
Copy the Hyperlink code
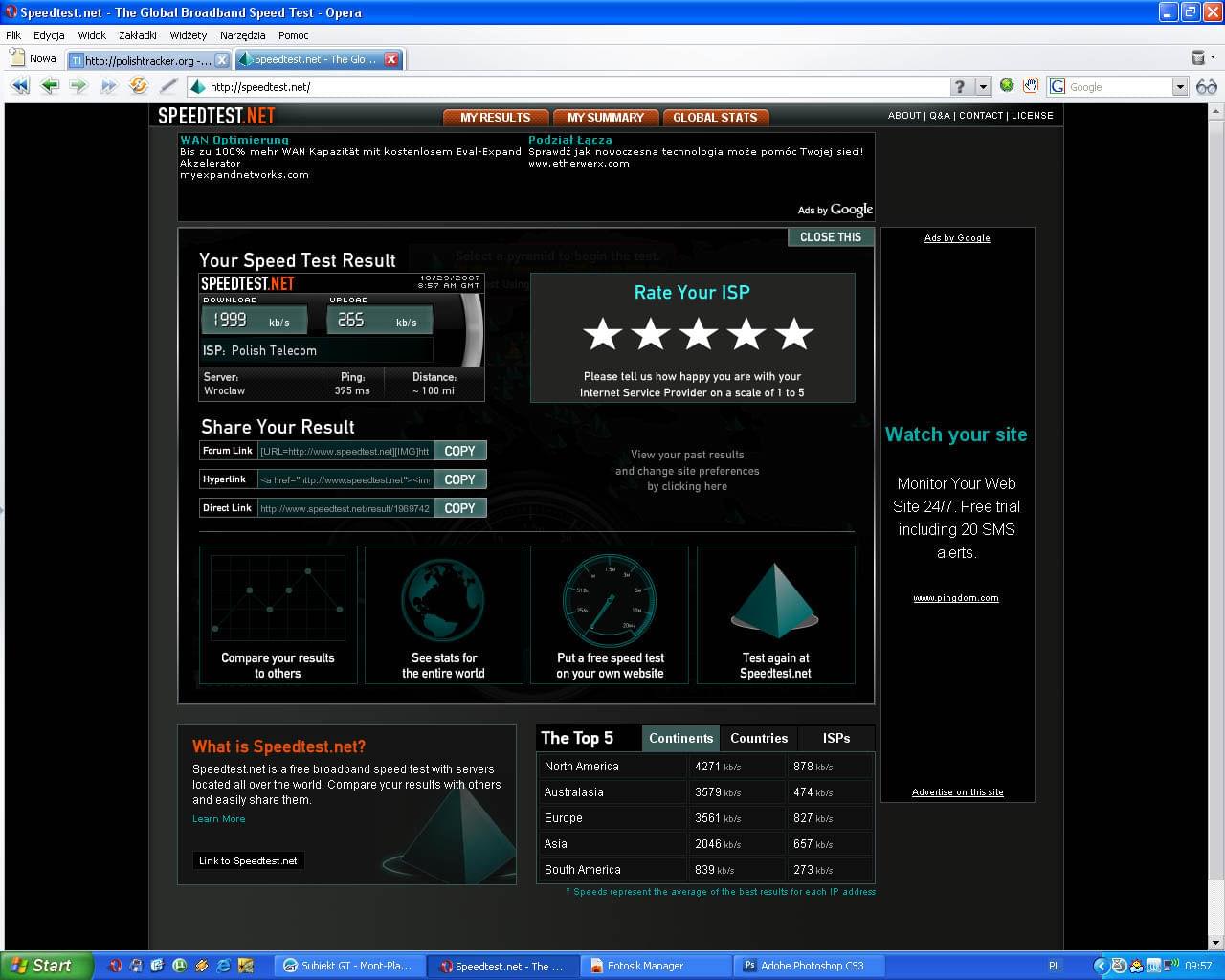[459, 479]
